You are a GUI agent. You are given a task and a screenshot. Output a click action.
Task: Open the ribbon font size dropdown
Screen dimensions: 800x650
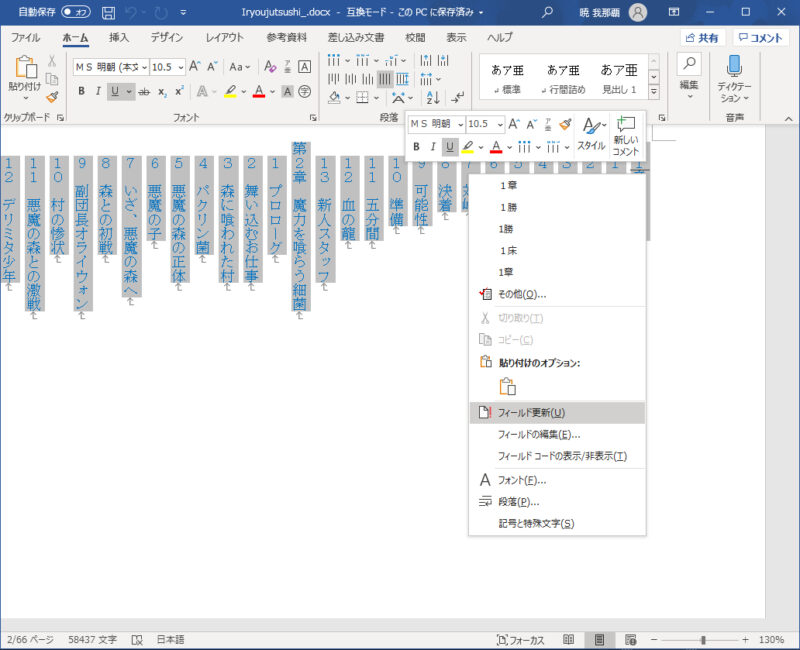pos(180,67)
